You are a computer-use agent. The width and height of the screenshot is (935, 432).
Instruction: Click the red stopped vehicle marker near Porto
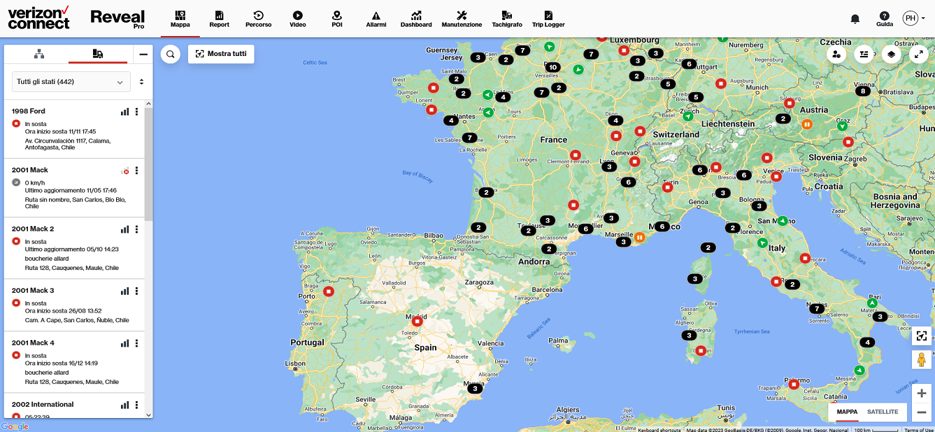[x=329, y=291]
